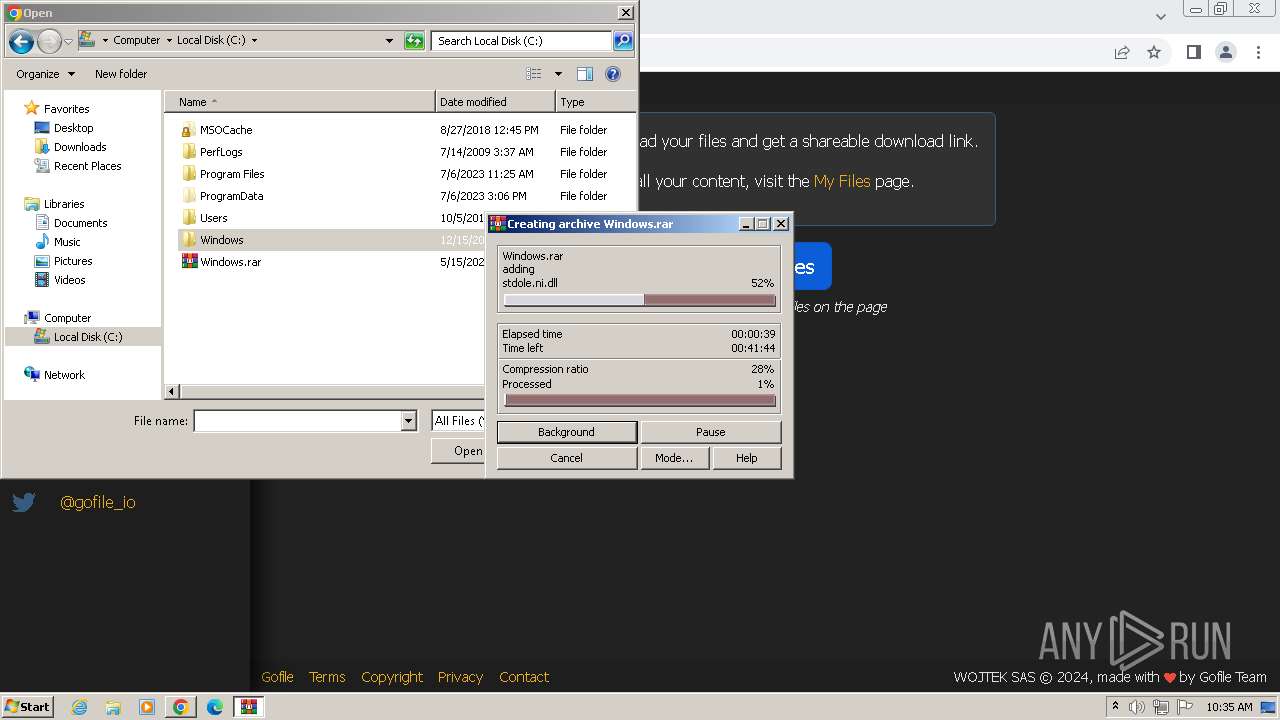The image size is (1280, 720).
Task: Open Recent Places shortcut
Action: click(x=87, y=166)
